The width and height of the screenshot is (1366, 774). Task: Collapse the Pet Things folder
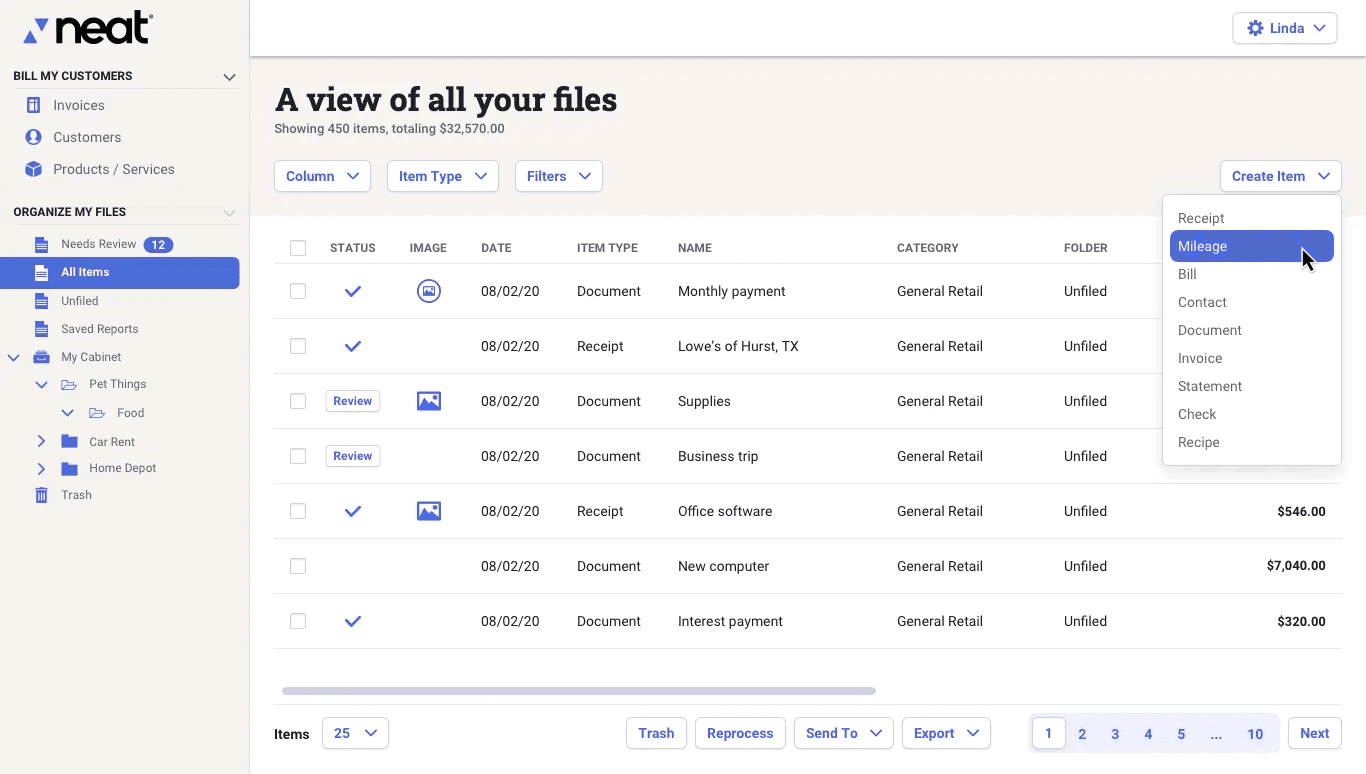(x=42, y=385)
